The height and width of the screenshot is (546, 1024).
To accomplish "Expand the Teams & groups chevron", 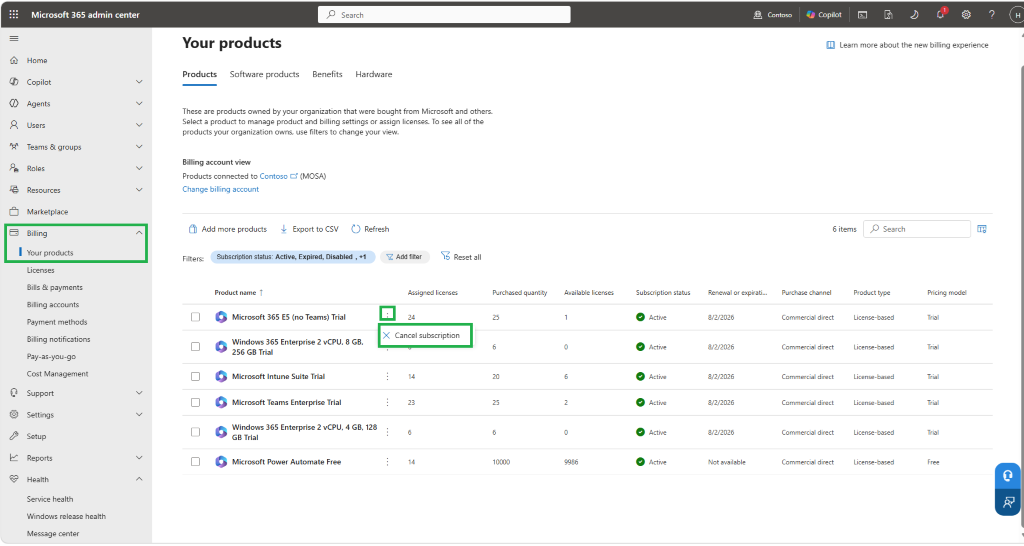I will tap(139, 146).
